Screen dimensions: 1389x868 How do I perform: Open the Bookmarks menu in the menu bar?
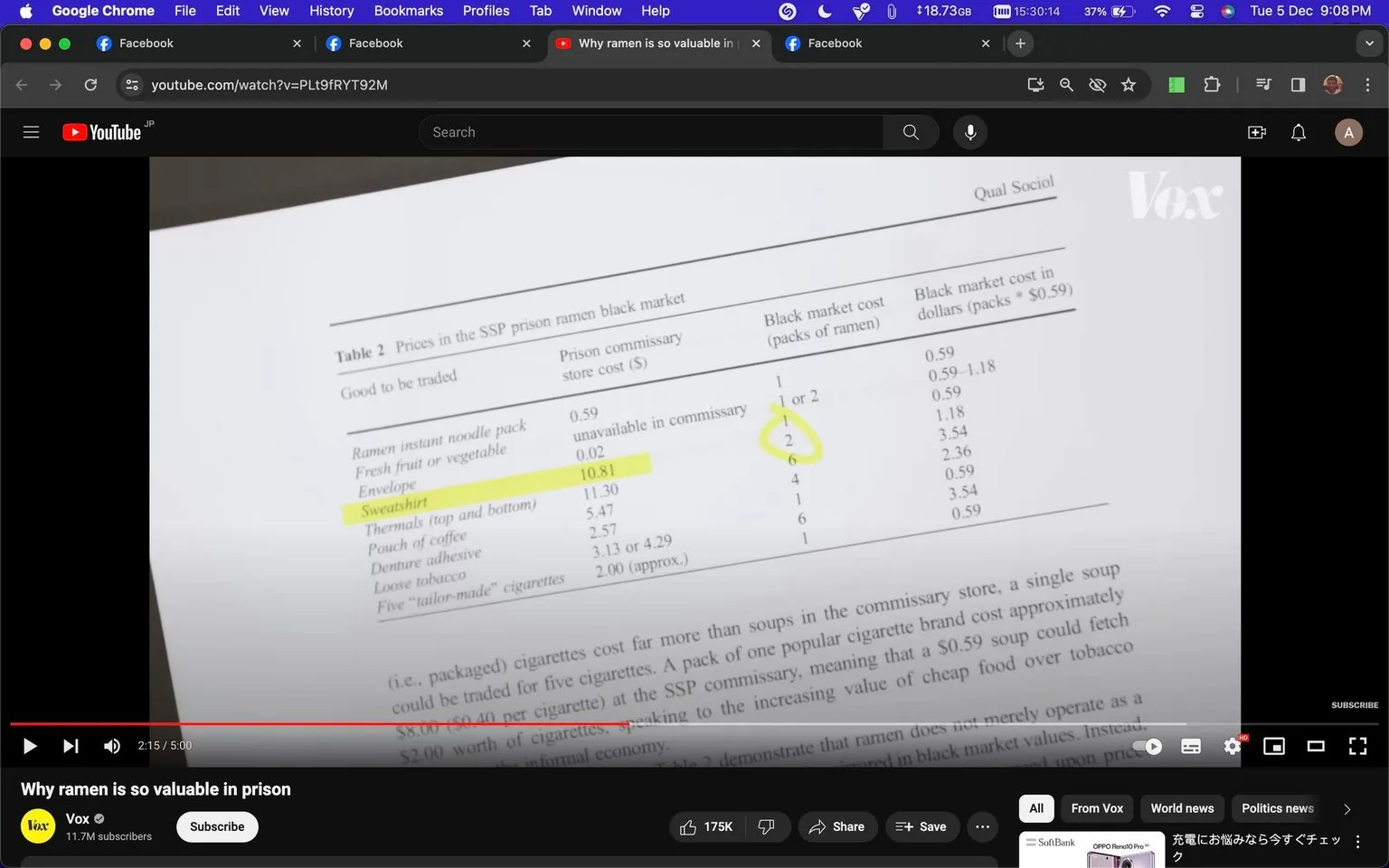coord(408,11)
